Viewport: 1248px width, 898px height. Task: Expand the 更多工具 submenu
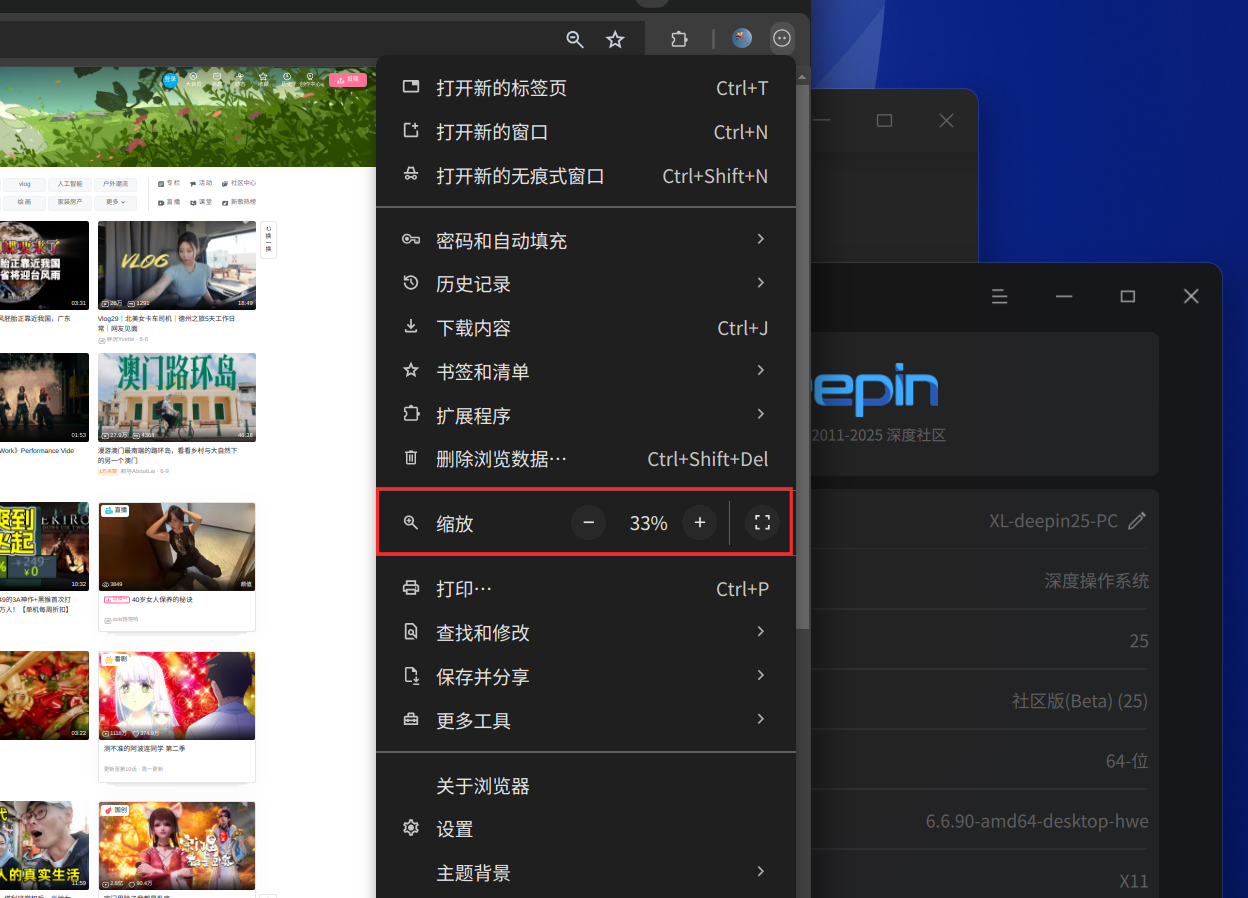pos(586,721)
